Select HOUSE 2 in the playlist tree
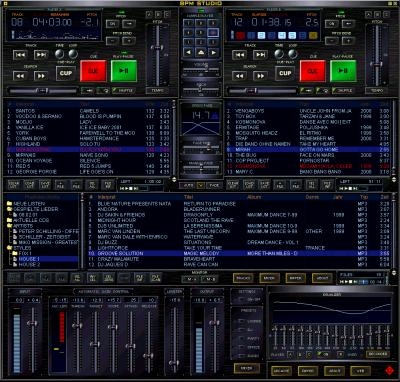Image resolution: width=400 pixels, height=382 pixels. tap(29, 265)
